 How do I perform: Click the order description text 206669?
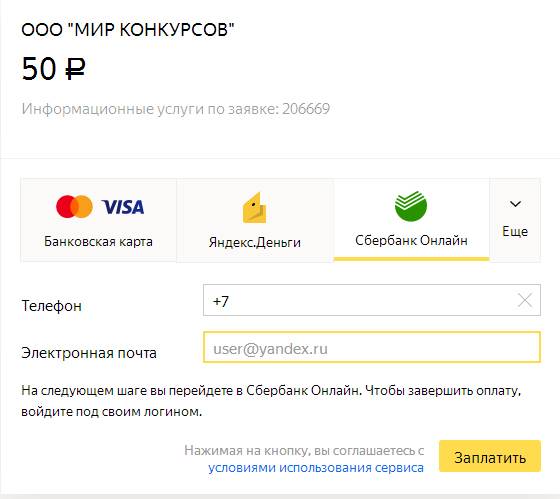tap(175, 109)
